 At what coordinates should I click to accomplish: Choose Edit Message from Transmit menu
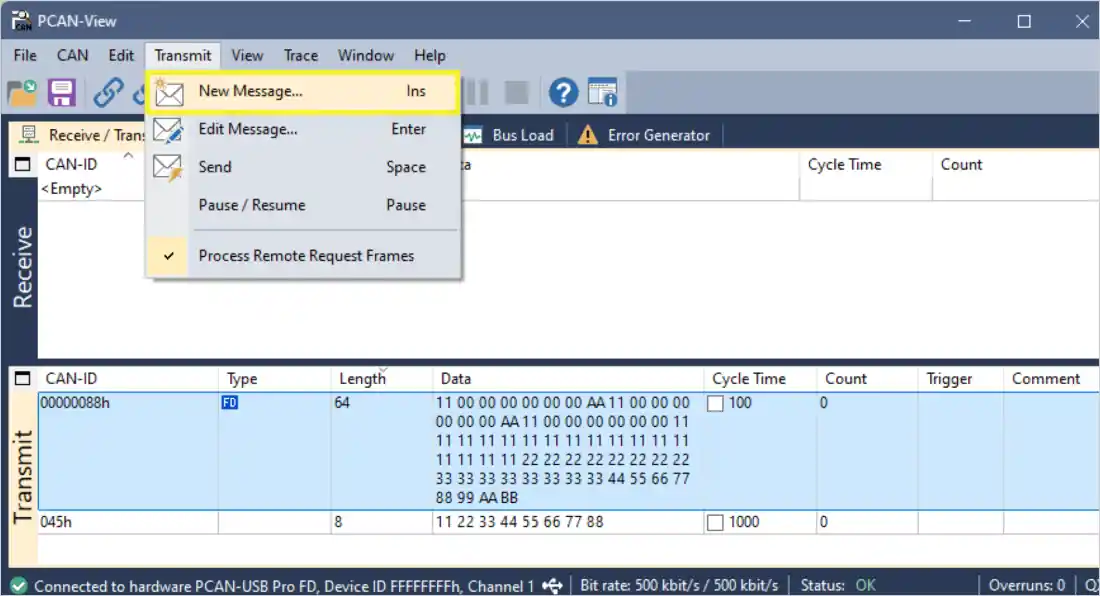pyautogui.click(x=303, y=129)
